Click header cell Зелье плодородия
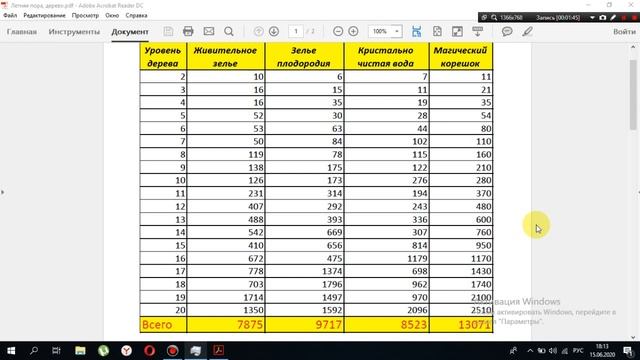The height and width of the screenshot is (360, 640). tap(304, 57)
